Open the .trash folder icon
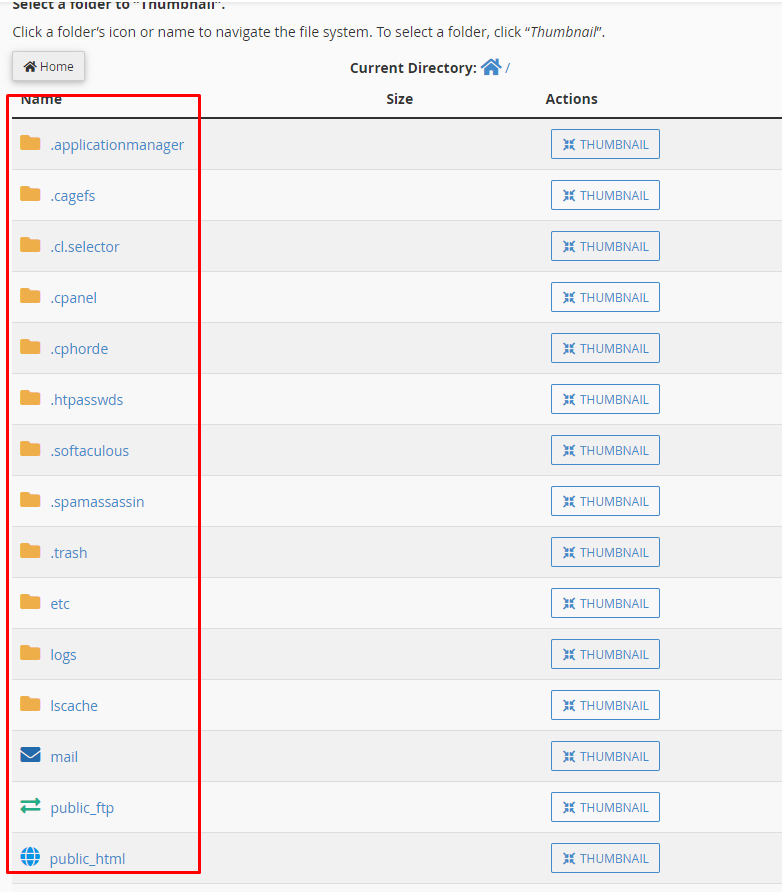The image size is (782, 892). tap(30, 551)
